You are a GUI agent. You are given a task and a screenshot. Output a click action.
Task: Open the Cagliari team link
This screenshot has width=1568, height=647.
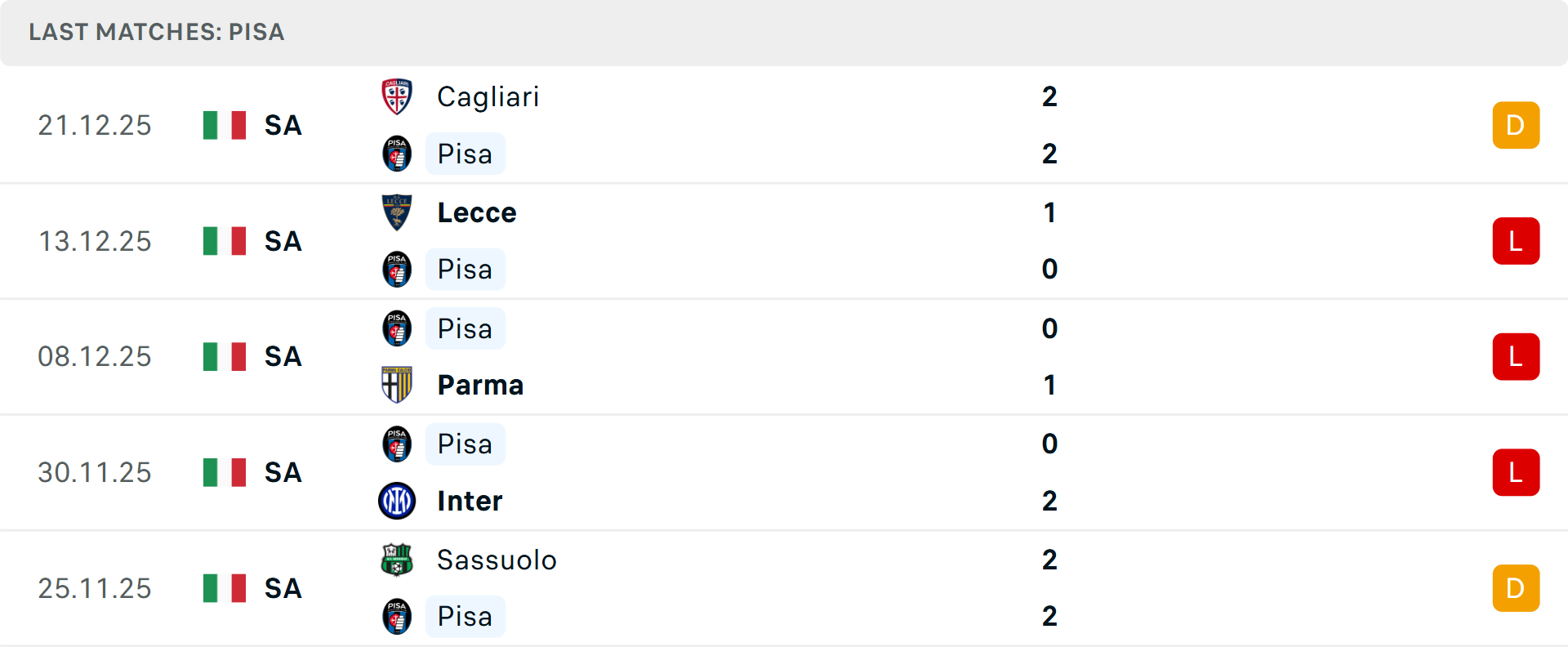coord(488,96)
